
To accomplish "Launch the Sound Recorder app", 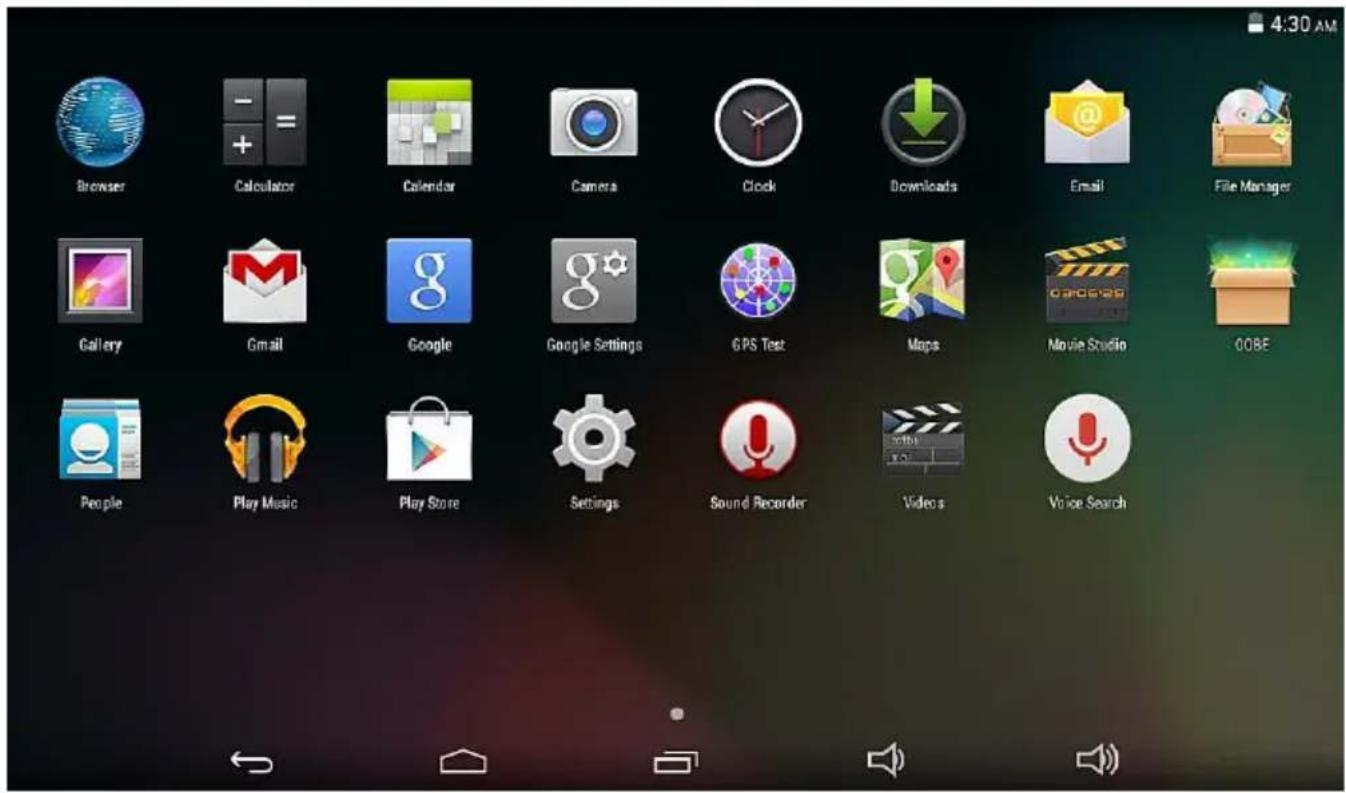I will pos(758,439).
